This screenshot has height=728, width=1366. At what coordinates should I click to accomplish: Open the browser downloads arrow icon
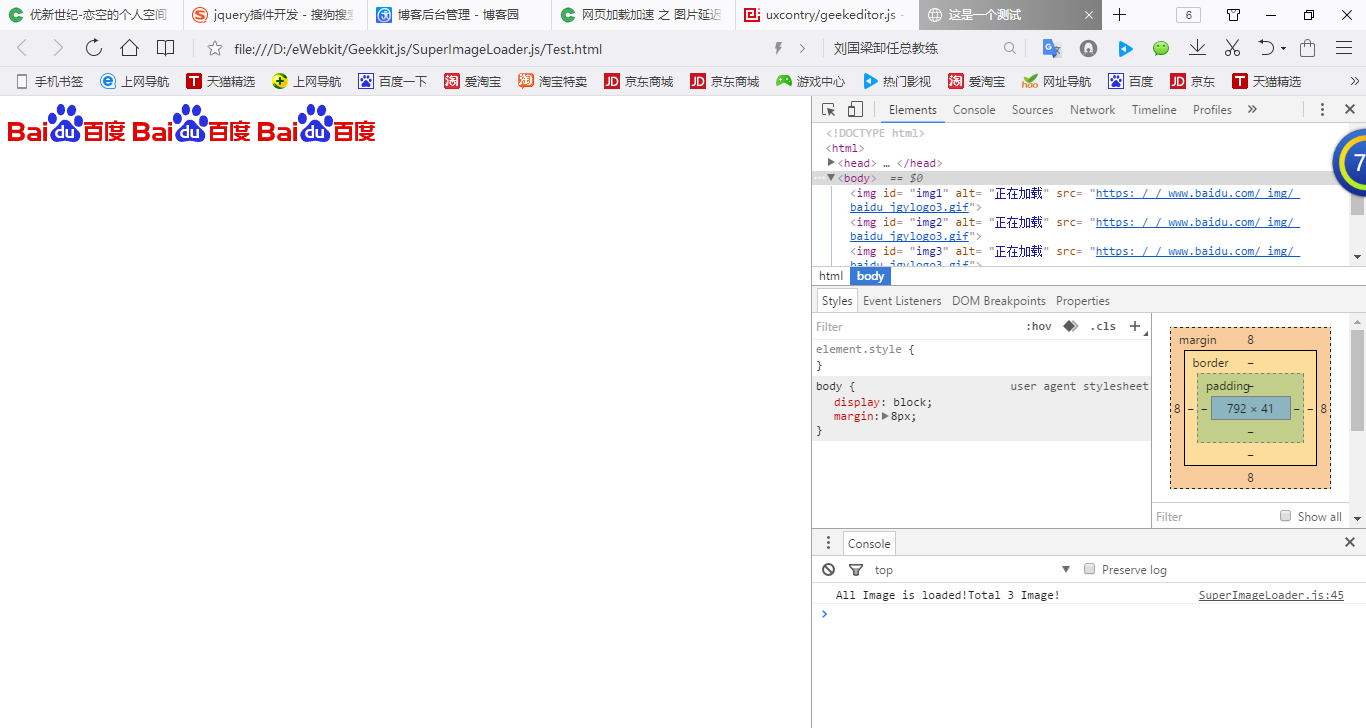(x=1197, y=48)
